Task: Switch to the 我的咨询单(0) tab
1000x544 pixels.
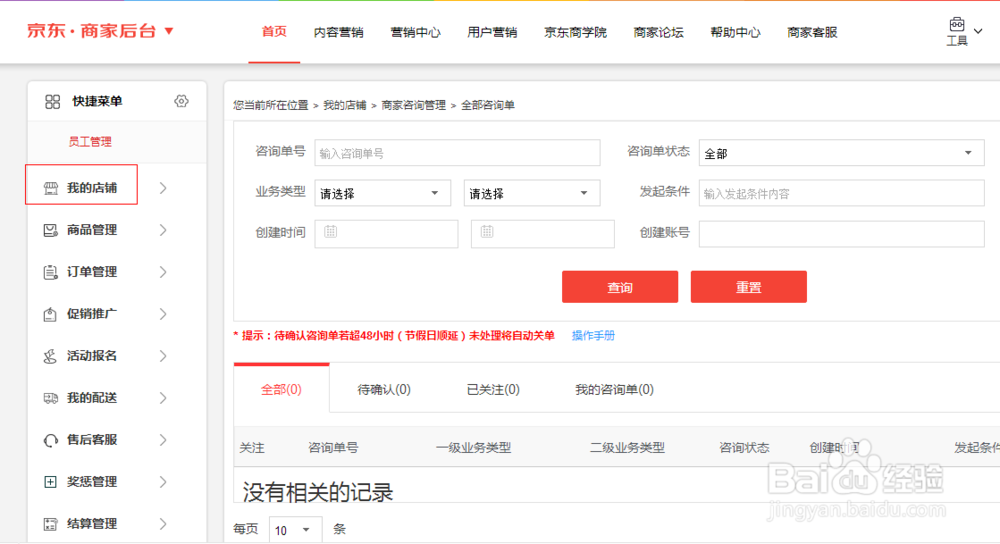Action: click(614, 389)
